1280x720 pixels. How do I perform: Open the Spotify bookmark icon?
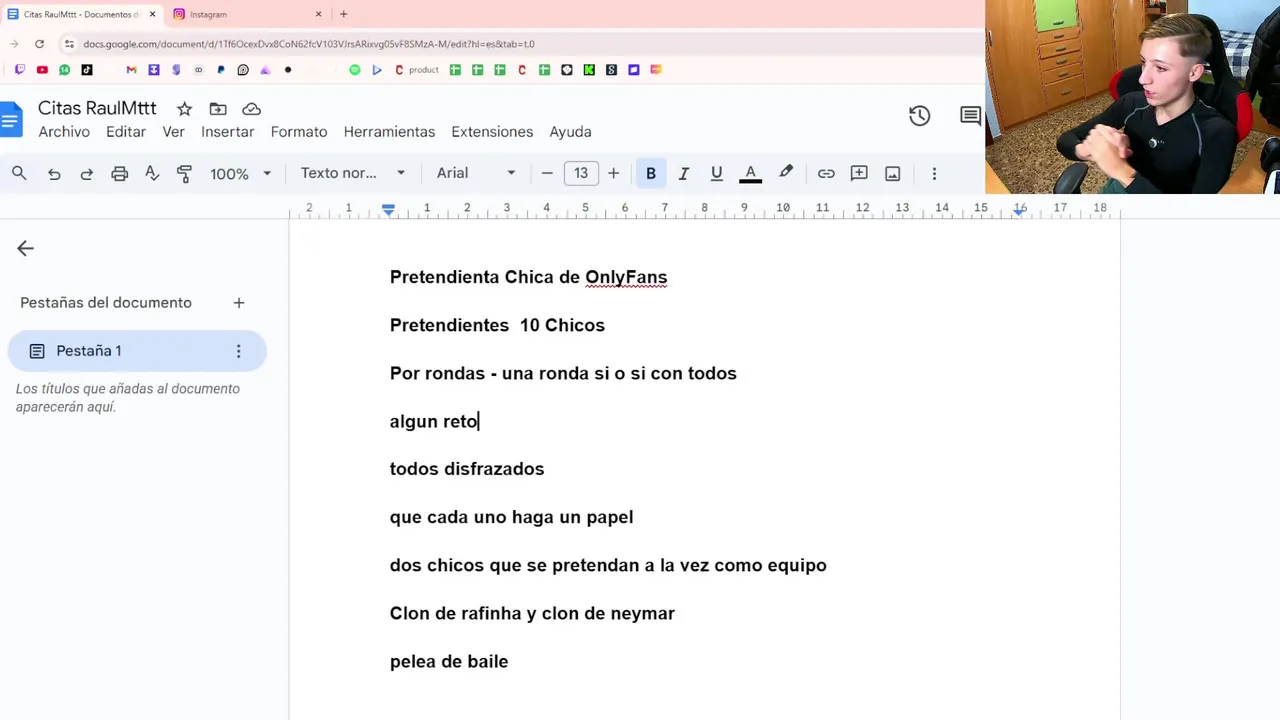[x=355, y=70]
